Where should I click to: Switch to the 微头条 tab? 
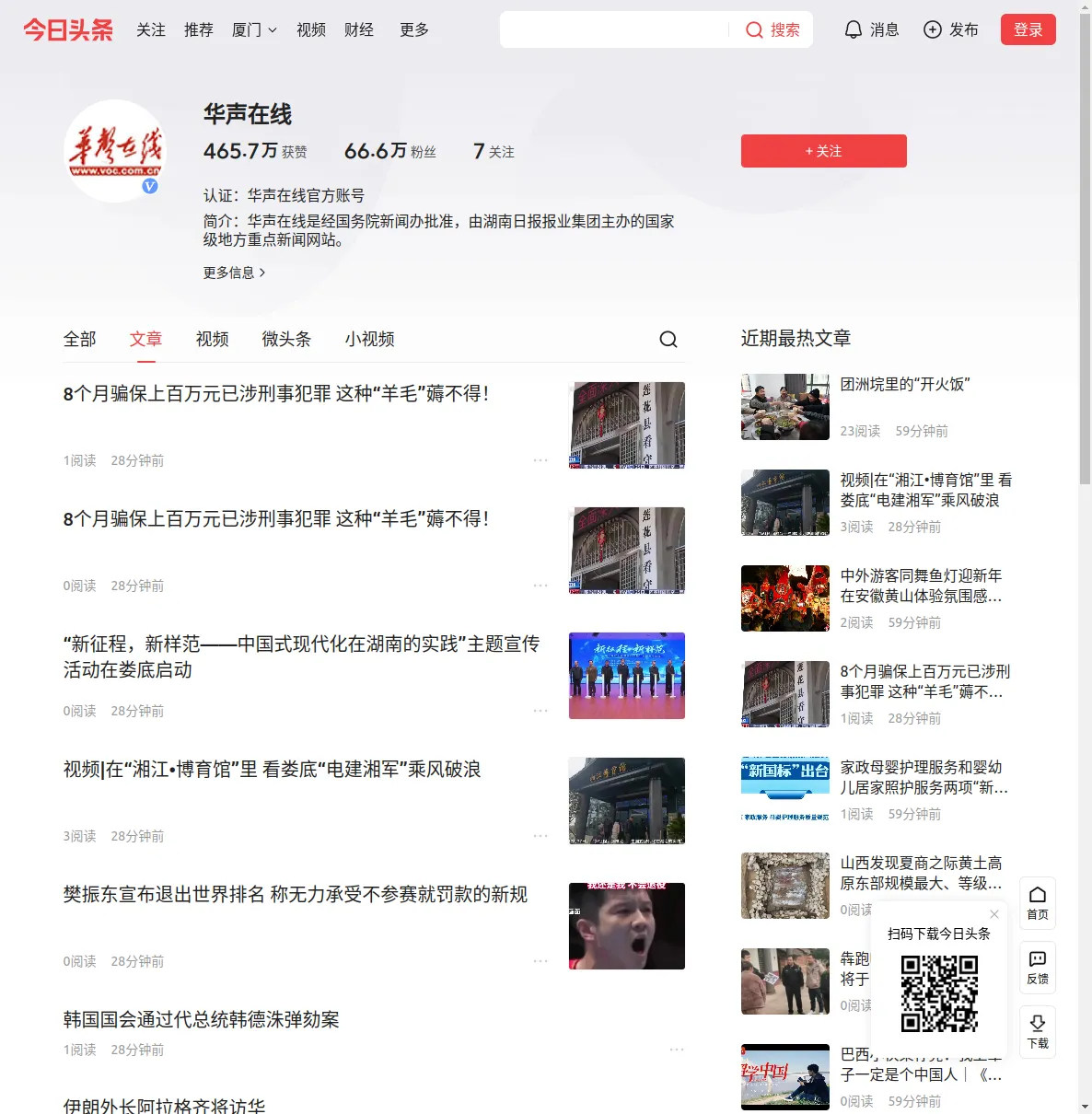[x=287, y=339]
